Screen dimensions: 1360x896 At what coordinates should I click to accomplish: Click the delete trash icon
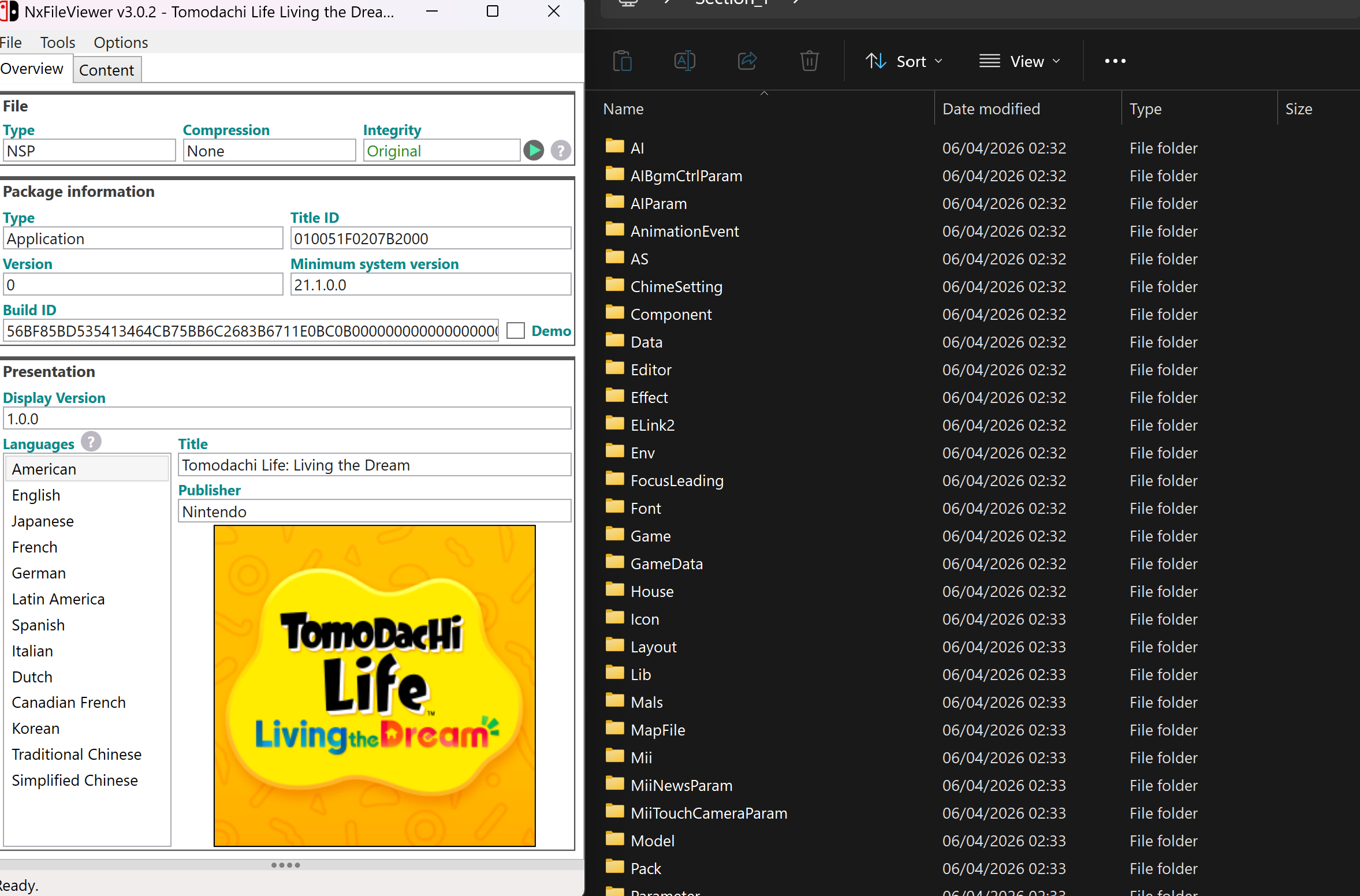809,61
